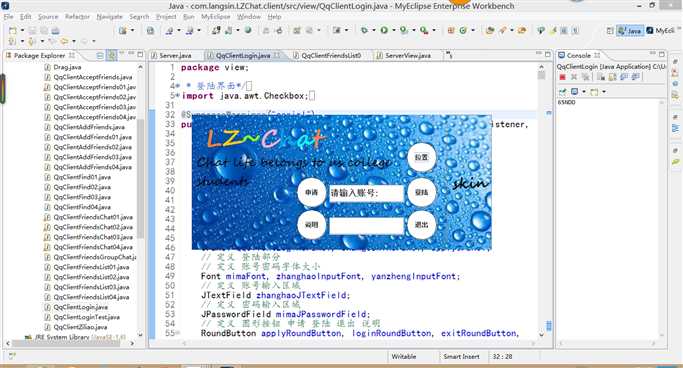Switch to the MyEclipse perspective button

[662, 30]
